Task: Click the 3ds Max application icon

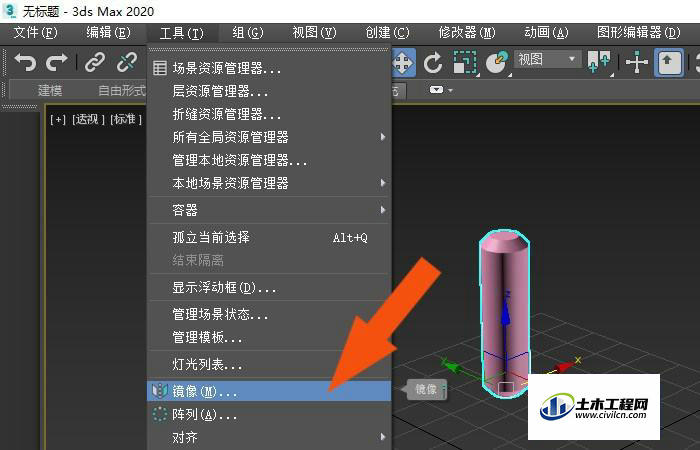Action: pos(10,11)
